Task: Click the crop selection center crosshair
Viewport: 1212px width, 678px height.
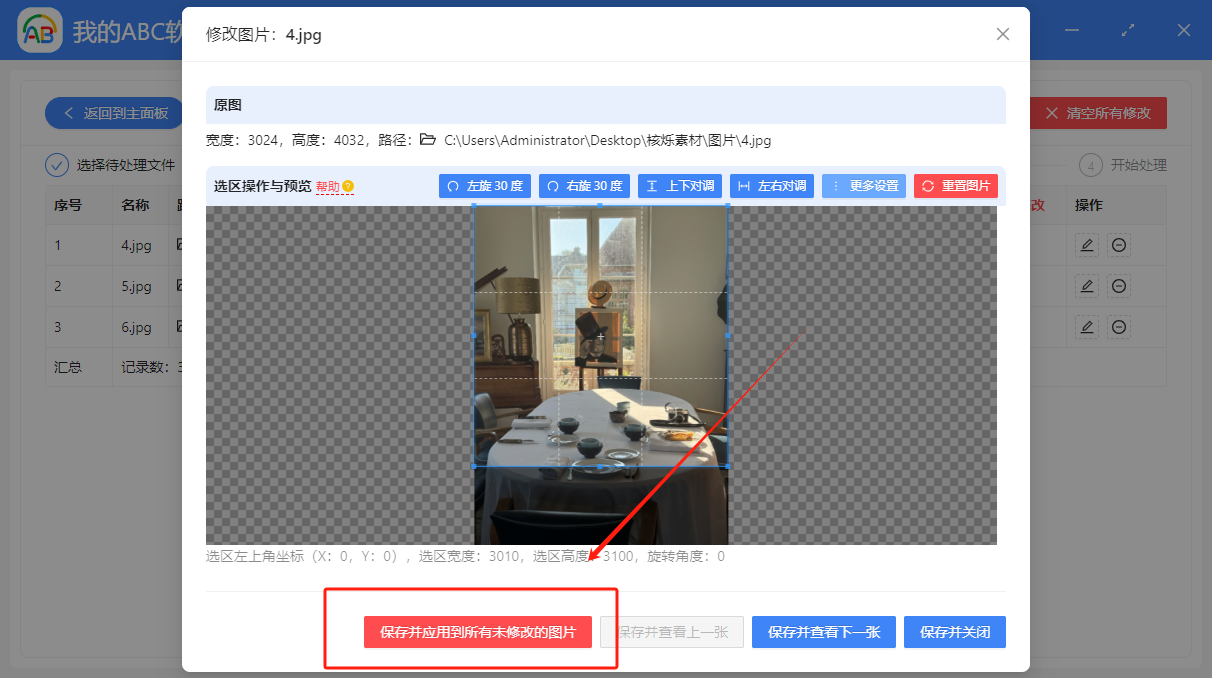Action: tap(600, 336)
